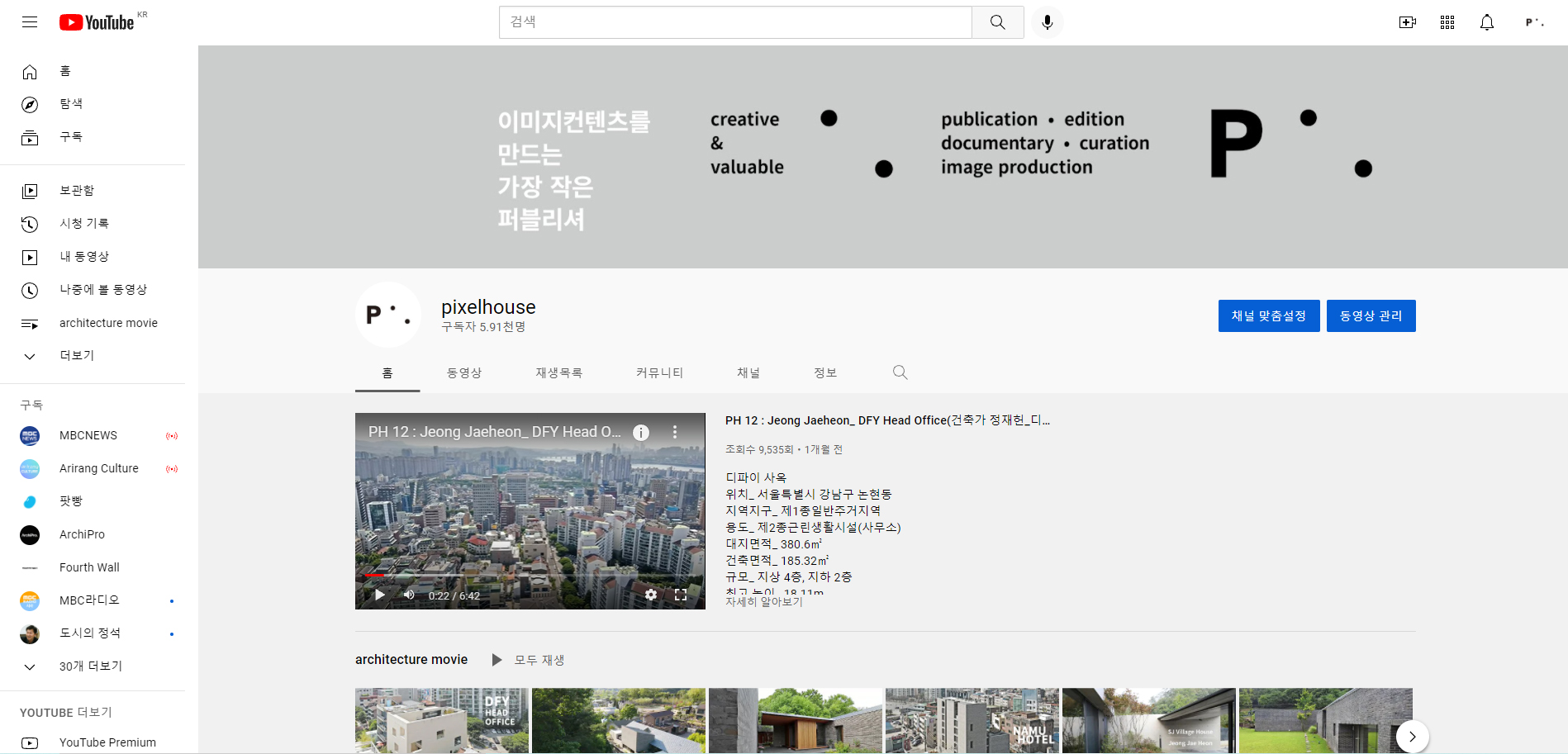Open player settings gear
The height and width of the screenshot is (754, 1568).
click(651, 595)
